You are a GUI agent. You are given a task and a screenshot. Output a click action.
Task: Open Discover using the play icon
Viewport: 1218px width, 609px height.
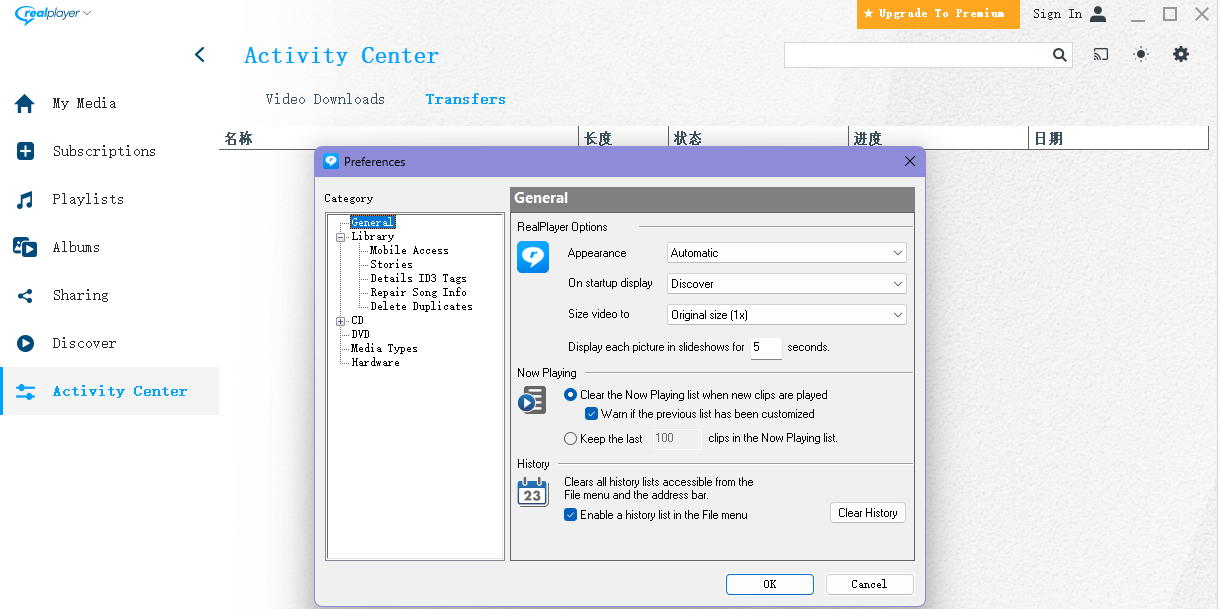25,344
